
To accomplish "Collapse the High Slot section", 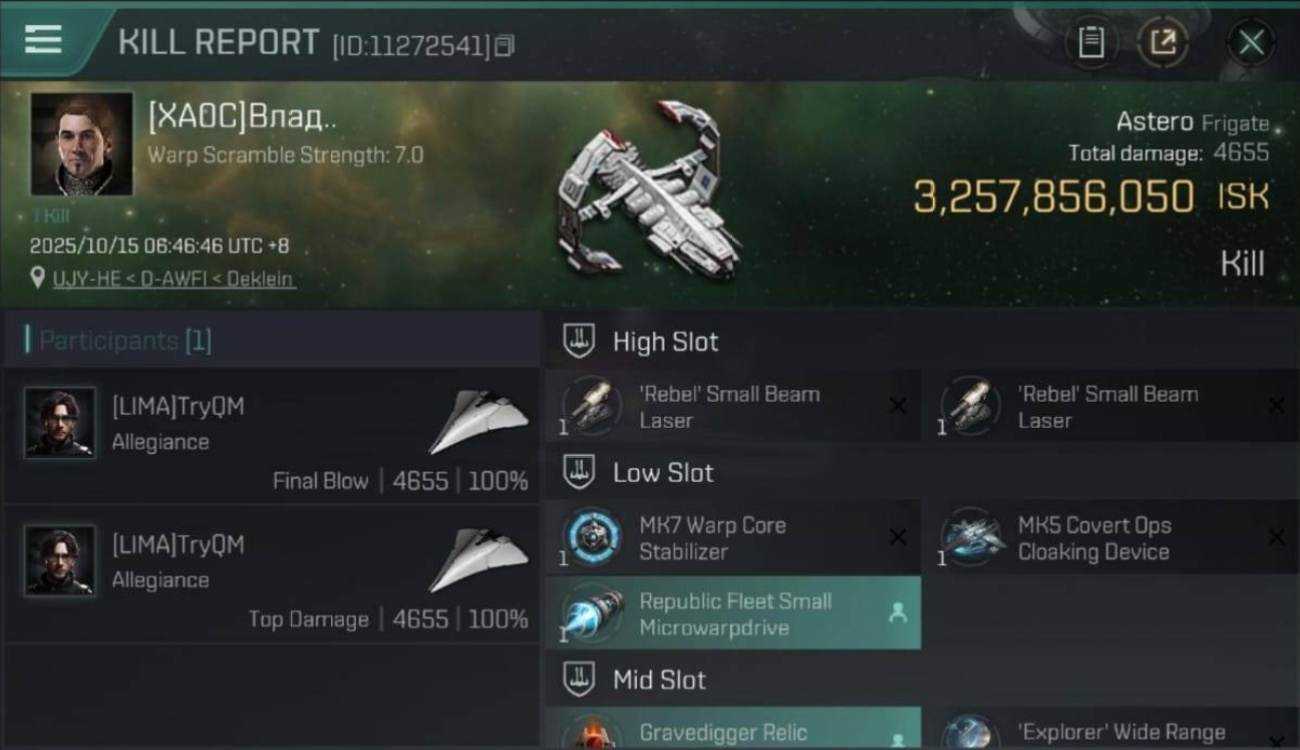I will [x=579, y=341].
